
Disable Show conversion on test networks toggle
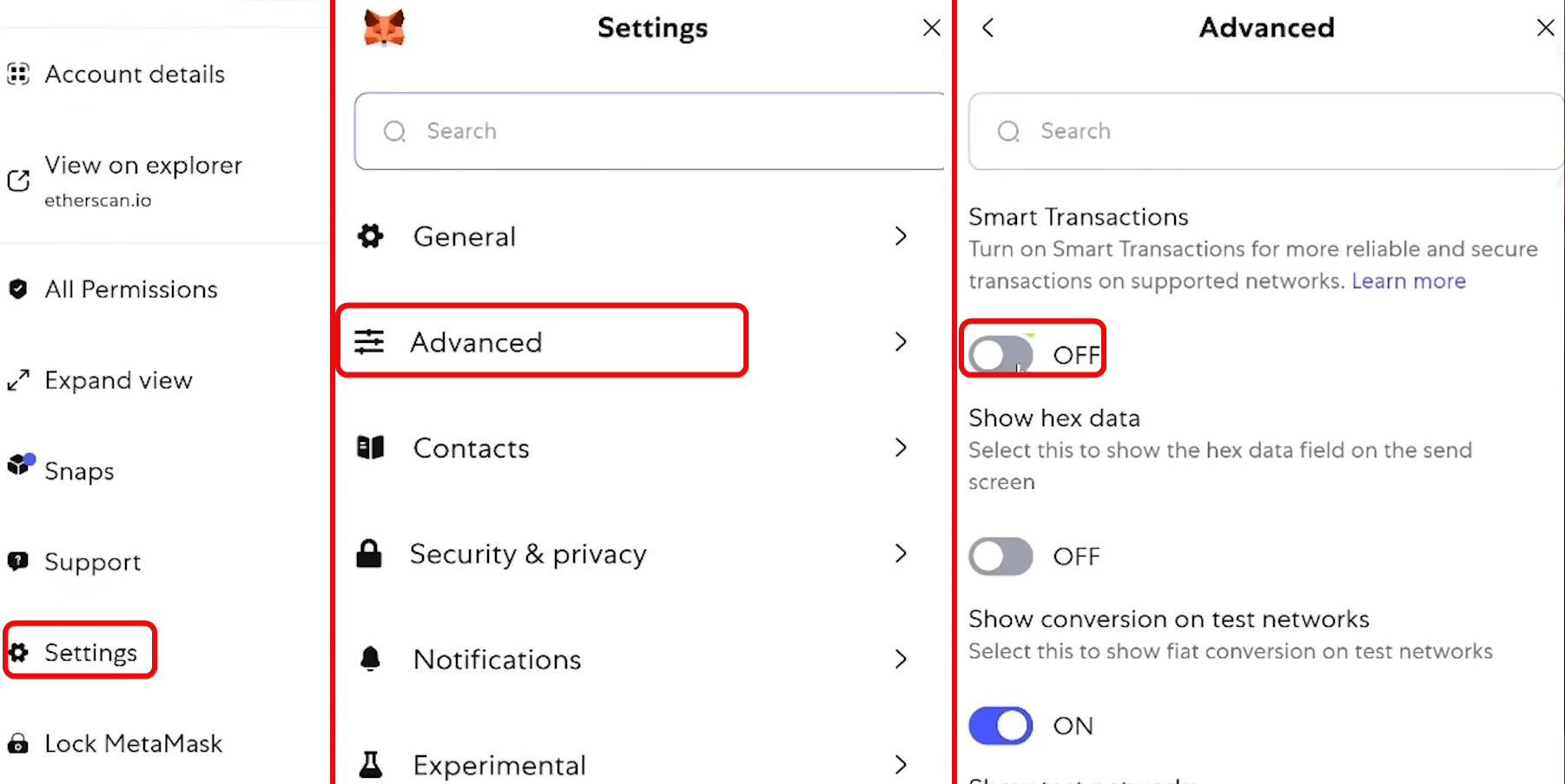point(1000,726)
